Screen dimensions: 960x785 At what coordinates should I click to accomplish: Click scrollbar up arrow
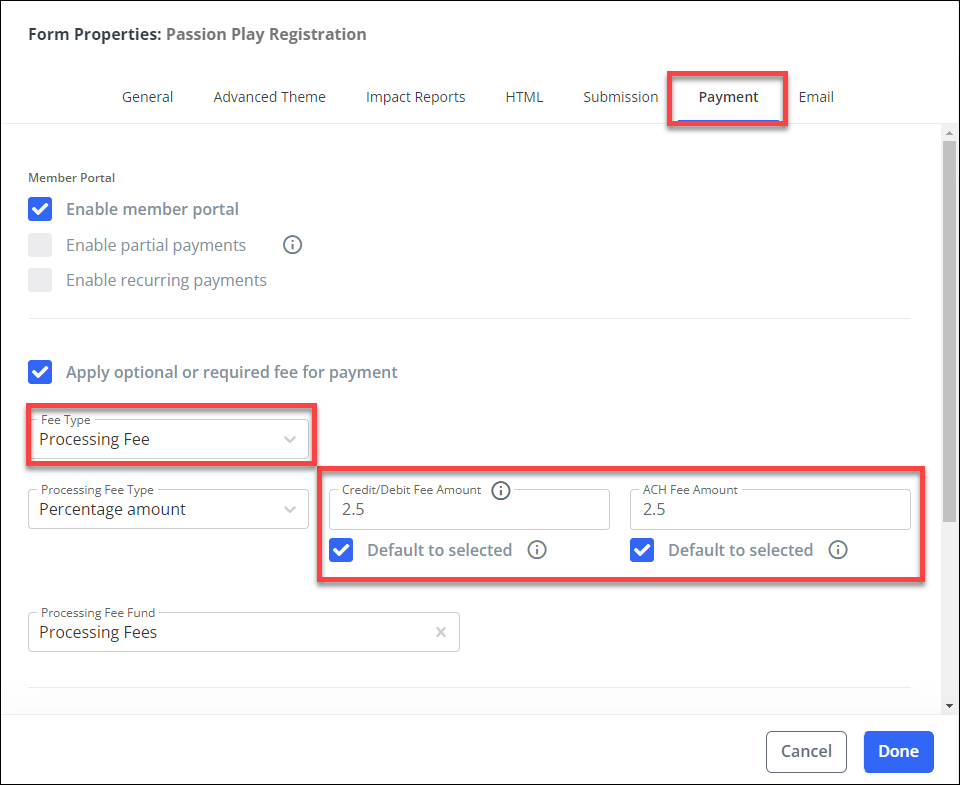pyautogui.click(x=950, y=133)
